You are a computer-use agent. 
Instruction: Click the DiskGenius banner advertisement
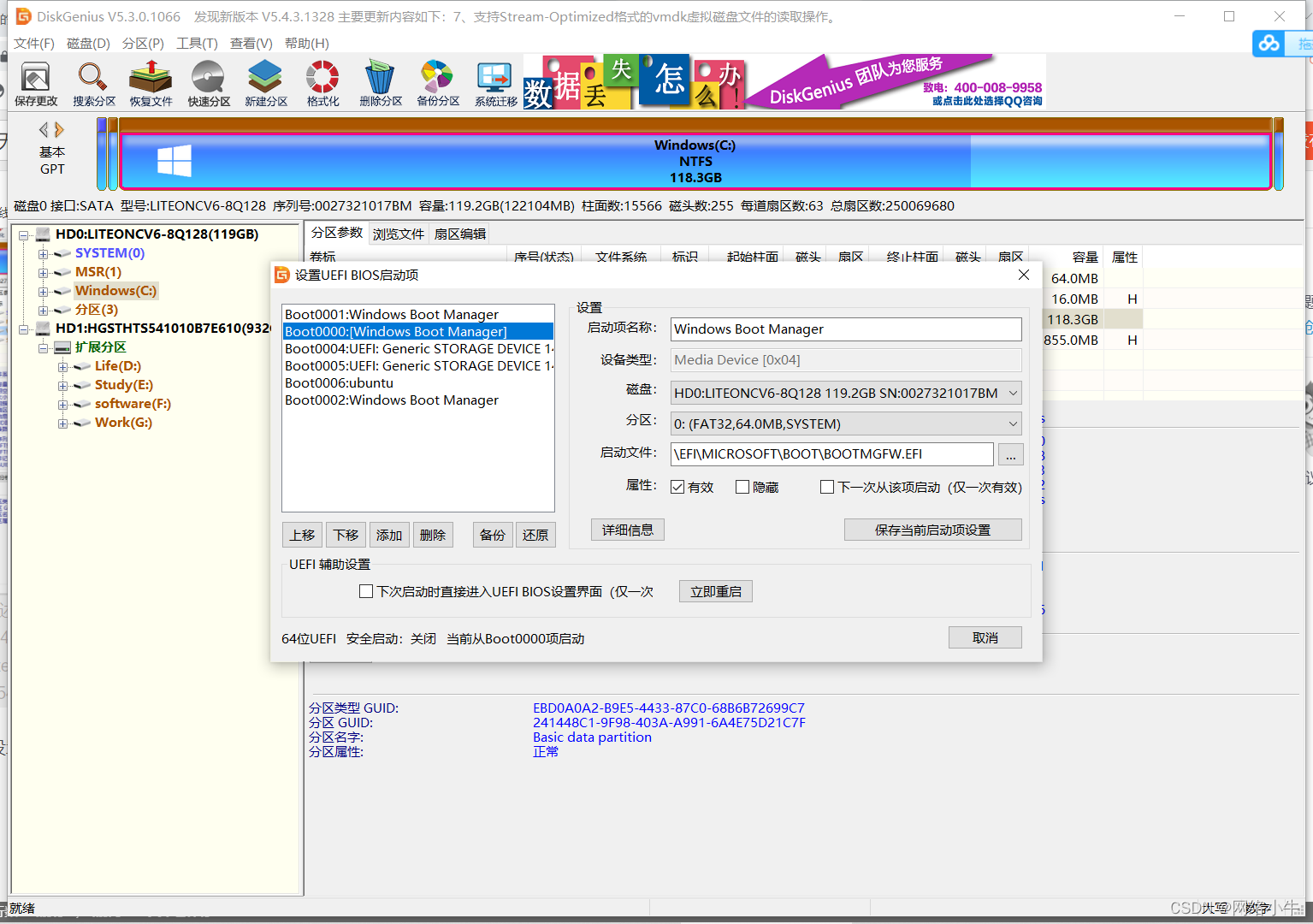(x=784, y=82)
